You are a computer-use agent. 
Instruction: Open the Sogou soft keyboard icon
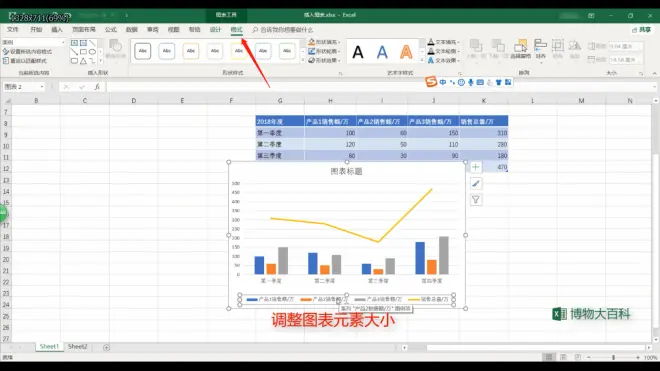pos(480,83)
